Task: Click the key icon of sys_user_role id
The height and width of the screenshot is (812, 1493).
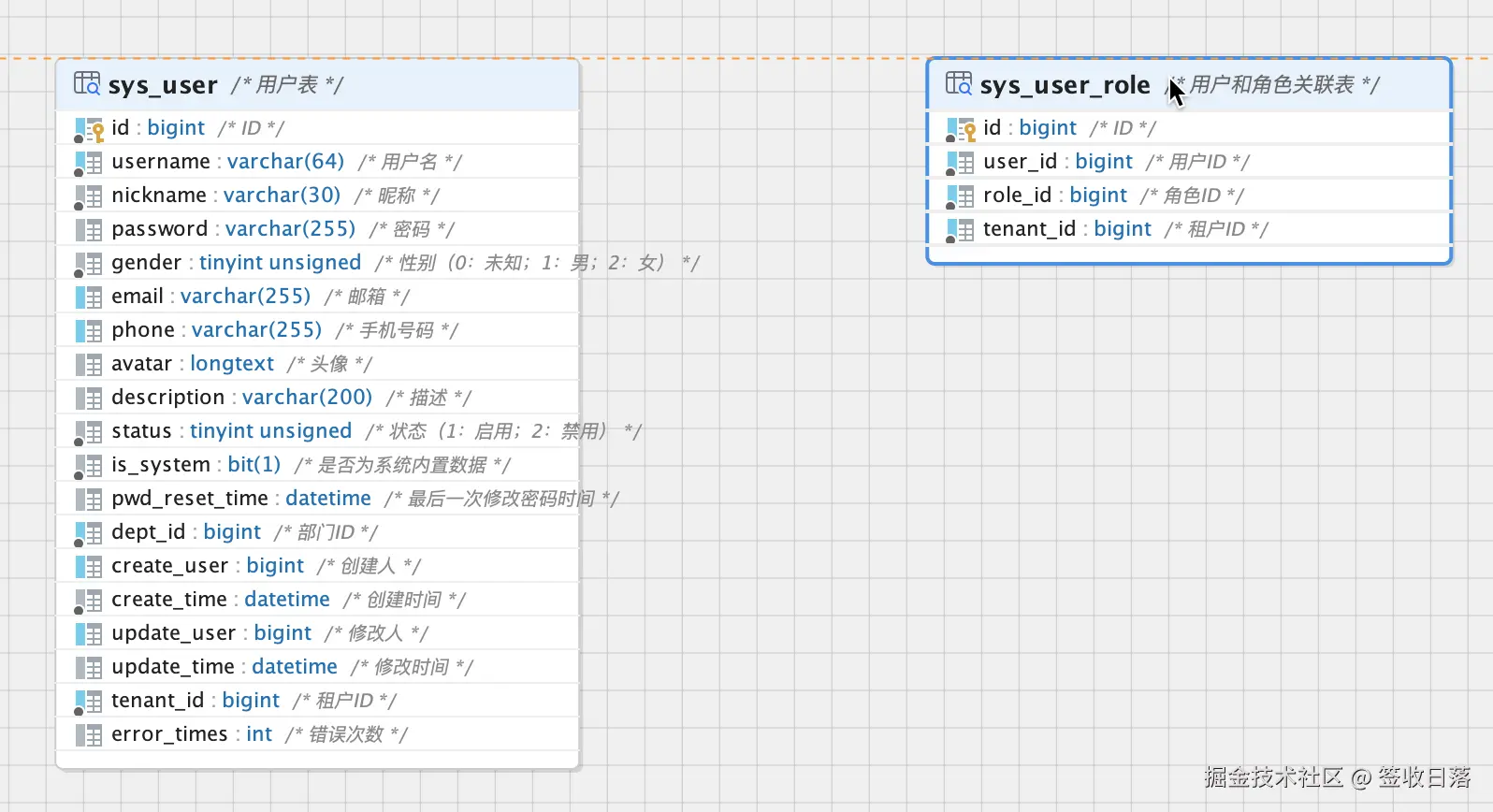Action: pos(961,129)
